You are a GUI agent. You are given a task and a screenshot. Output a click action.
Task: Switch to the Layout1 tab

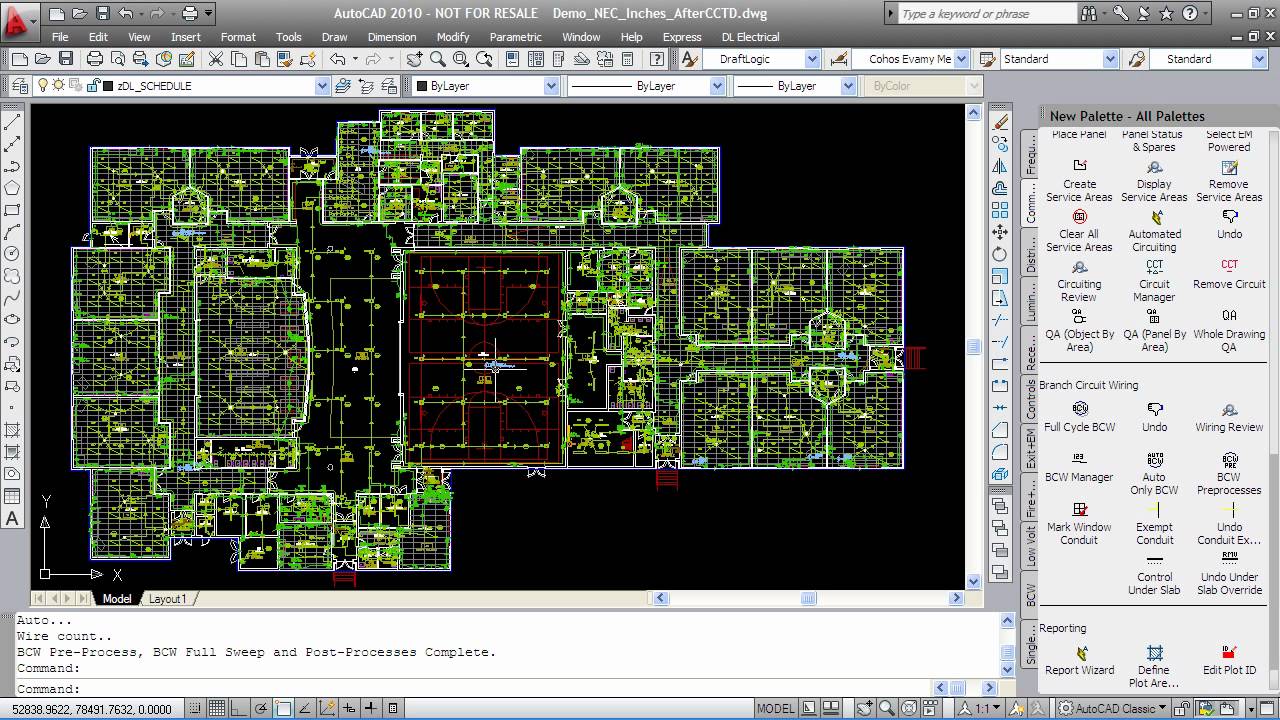coord(167,599)
